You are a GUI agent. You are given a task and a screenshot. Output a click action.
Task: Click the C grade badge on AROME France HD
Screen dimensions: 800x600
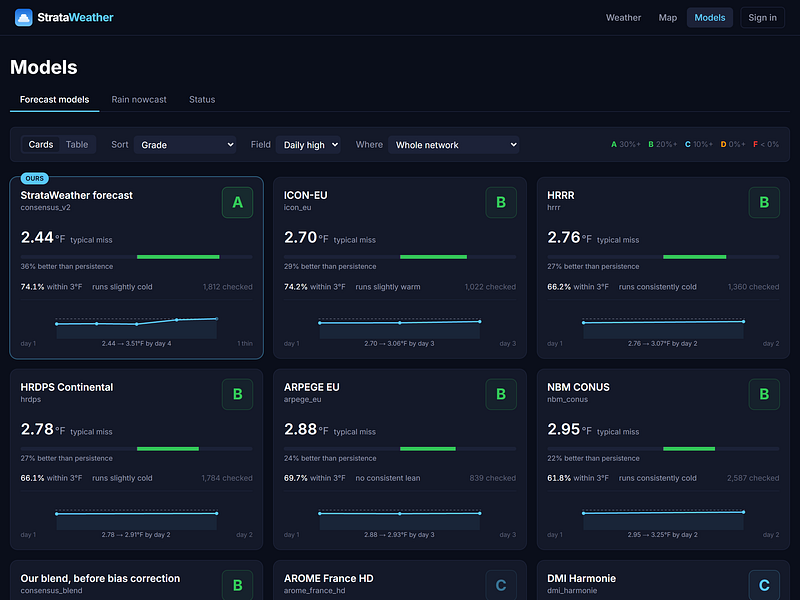point(501,585)
